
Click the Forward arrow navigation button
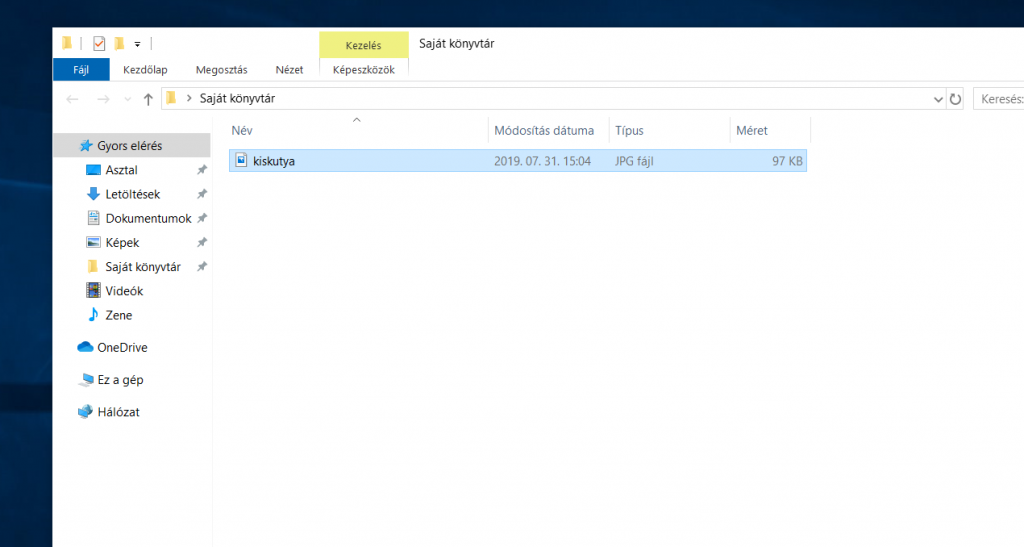pos(102,99)
